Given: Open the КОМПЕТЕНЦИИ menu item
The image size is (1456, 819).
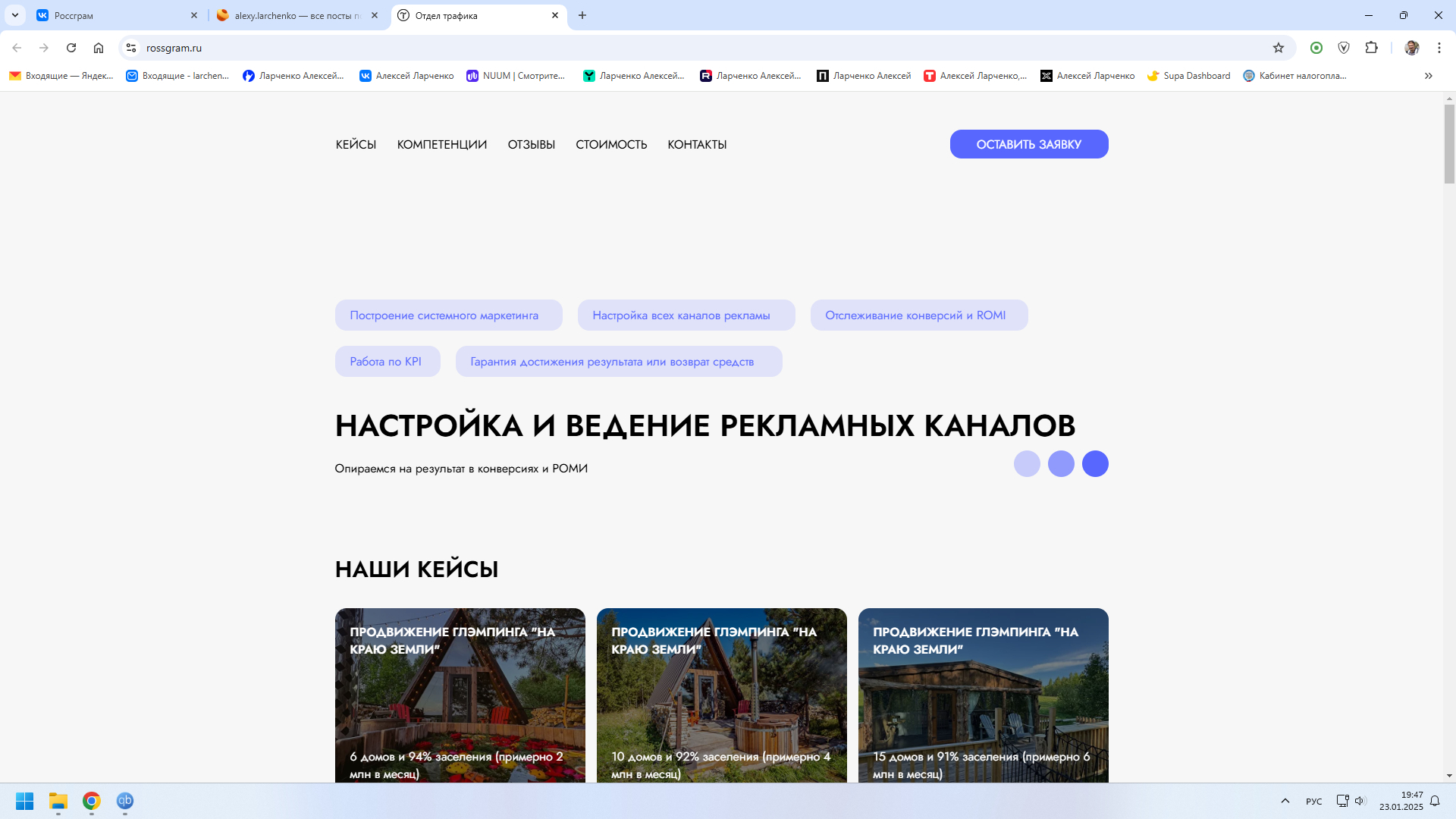Looking at the screenshot, I should click(441, 145).
